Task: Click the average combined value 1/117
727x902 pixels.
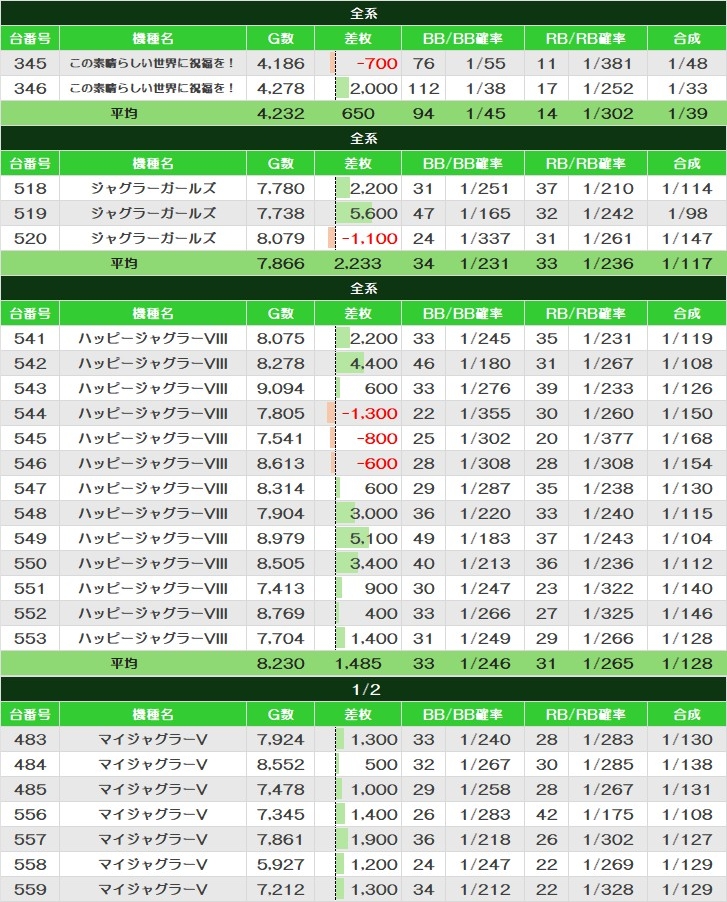Action: click(x=687, y=263)
